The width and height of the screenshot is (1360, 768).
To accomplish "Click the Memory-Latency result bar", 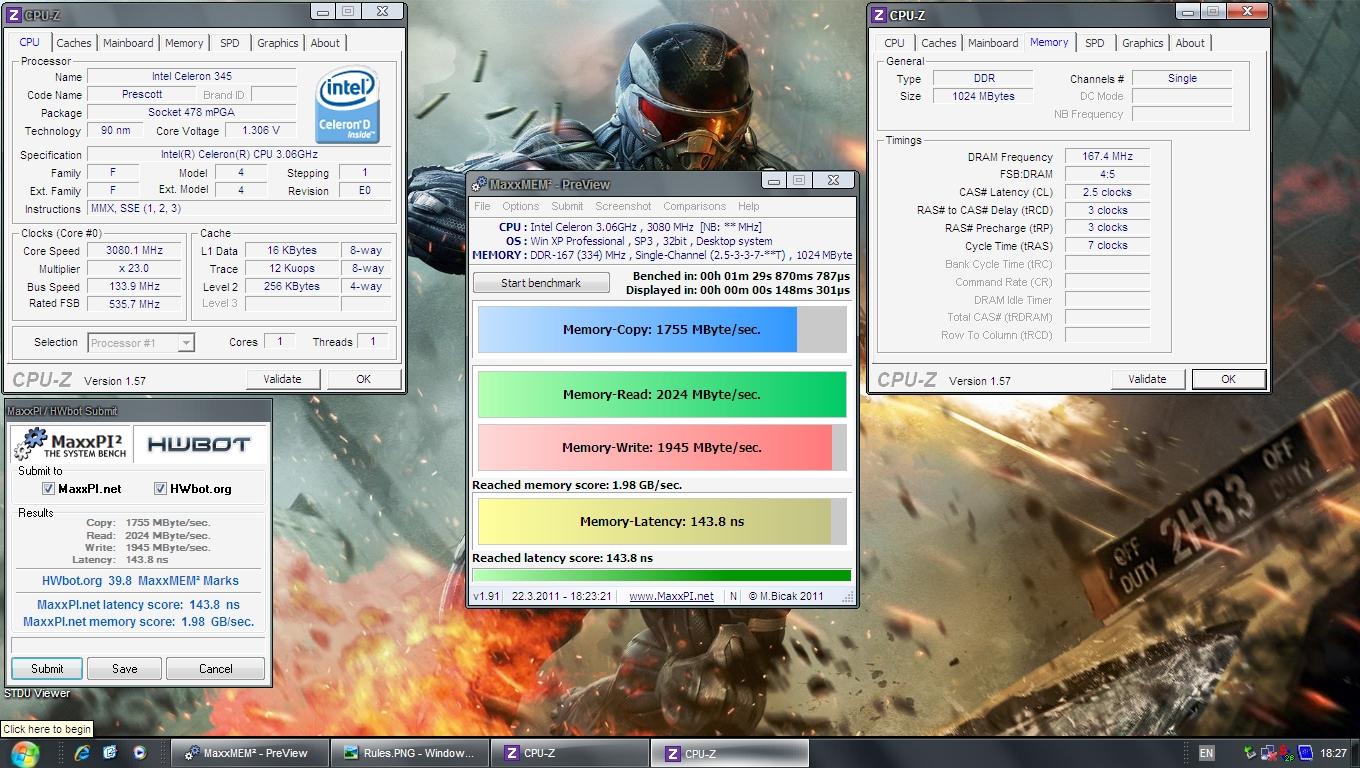I will (662, 521).
